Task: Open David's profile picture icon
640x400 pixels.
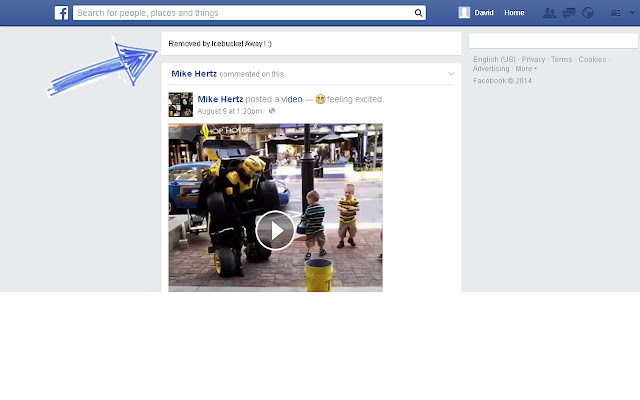Action: pyautogui.click(x=464, y=13)
